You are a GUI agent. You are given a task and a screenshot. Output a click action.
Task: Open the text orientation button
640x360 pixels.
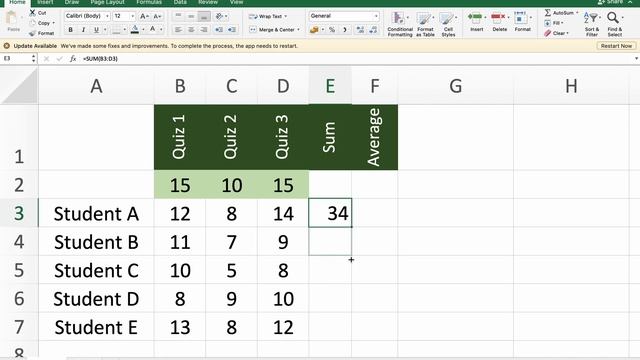[x=220, y=16]
